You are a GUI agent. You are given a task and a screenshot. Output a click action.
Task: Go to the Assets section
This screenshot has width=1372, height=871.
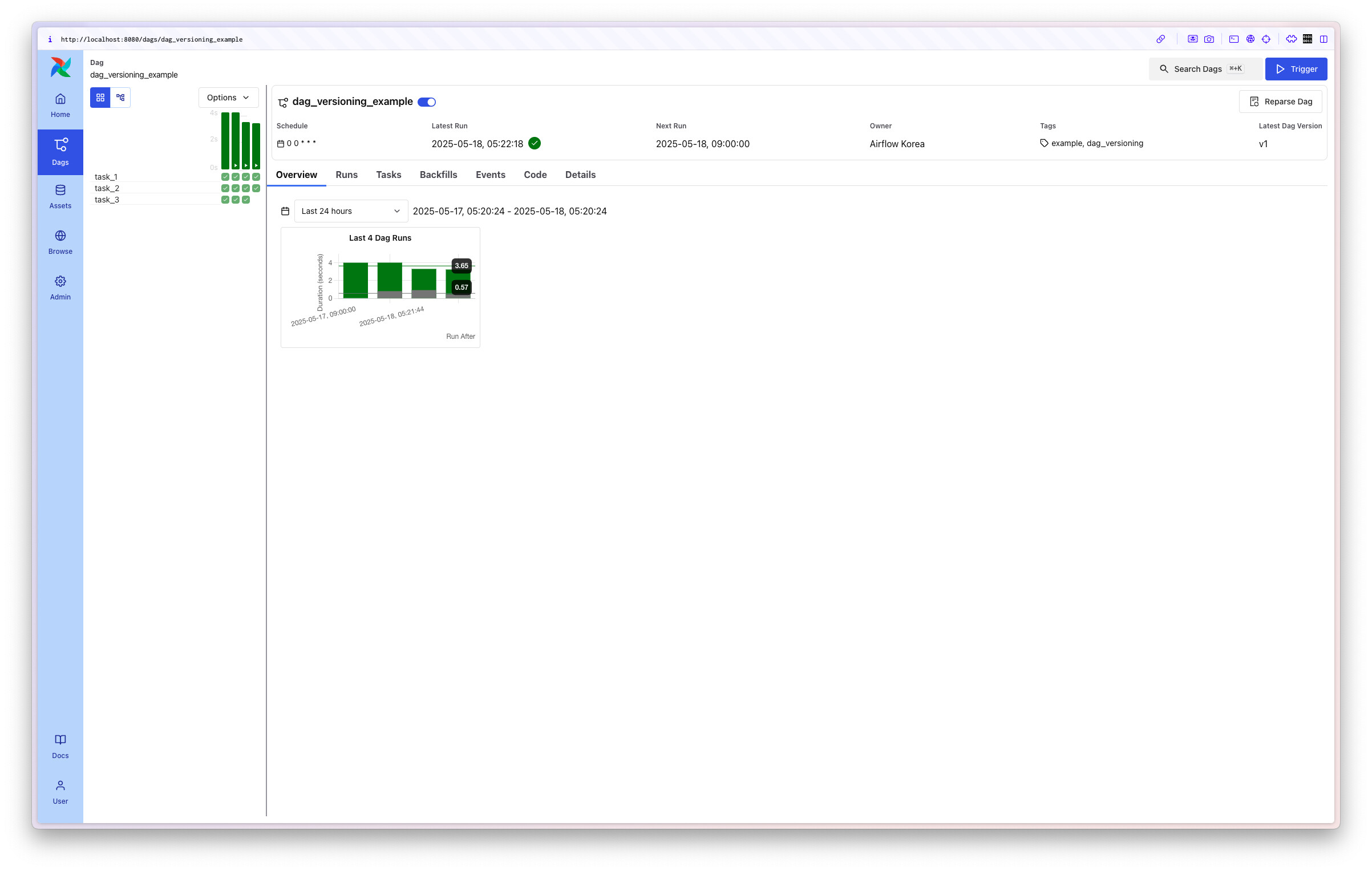coord(60,196)
